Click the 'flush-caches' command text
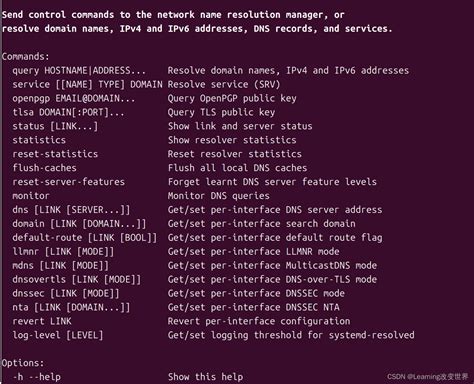Image resolution: width=474 pixels, height=384 pixels. [44, 168]
